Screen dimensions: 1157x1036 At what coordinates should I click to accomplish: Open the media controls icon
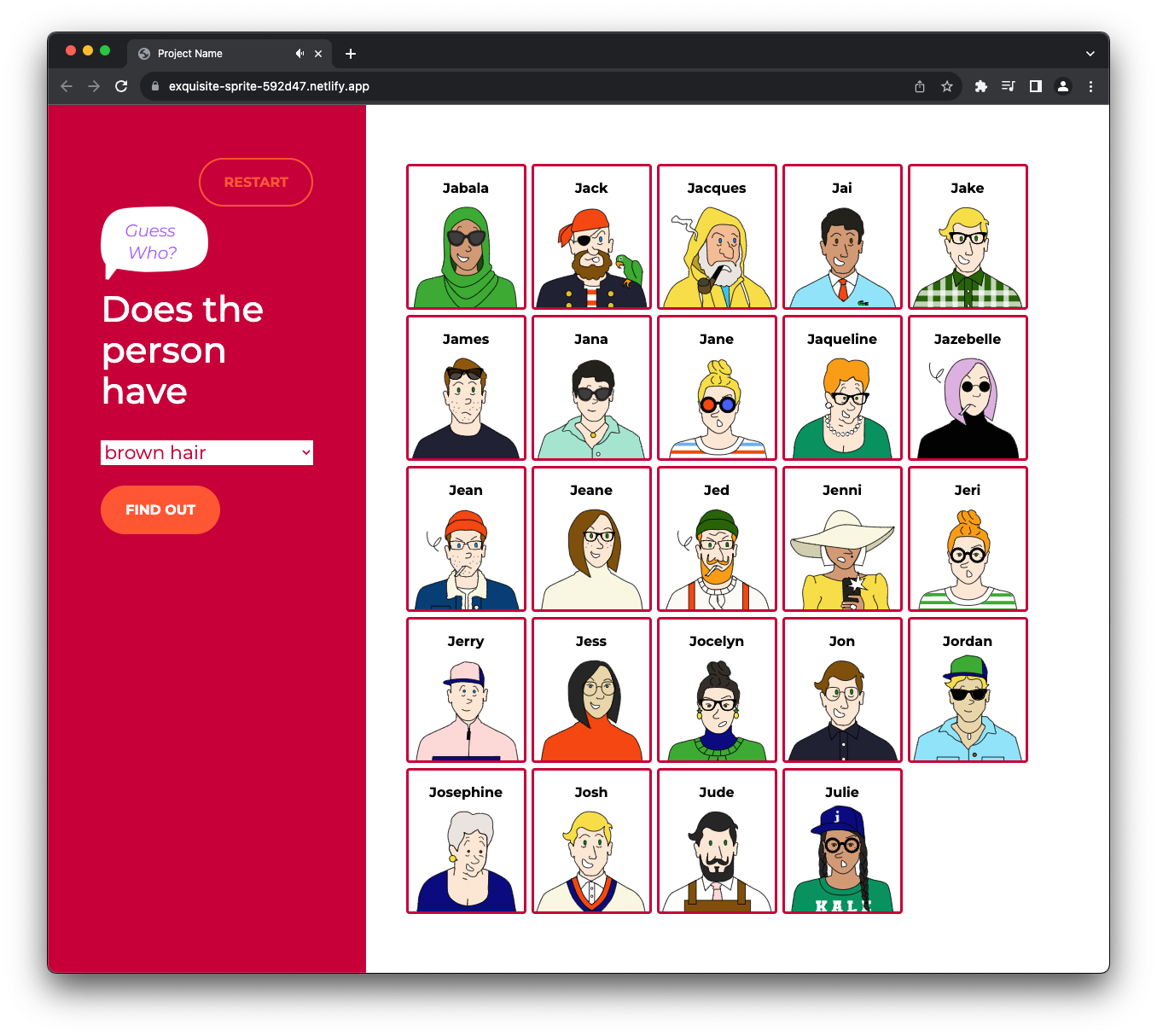tap(1009, 86)
